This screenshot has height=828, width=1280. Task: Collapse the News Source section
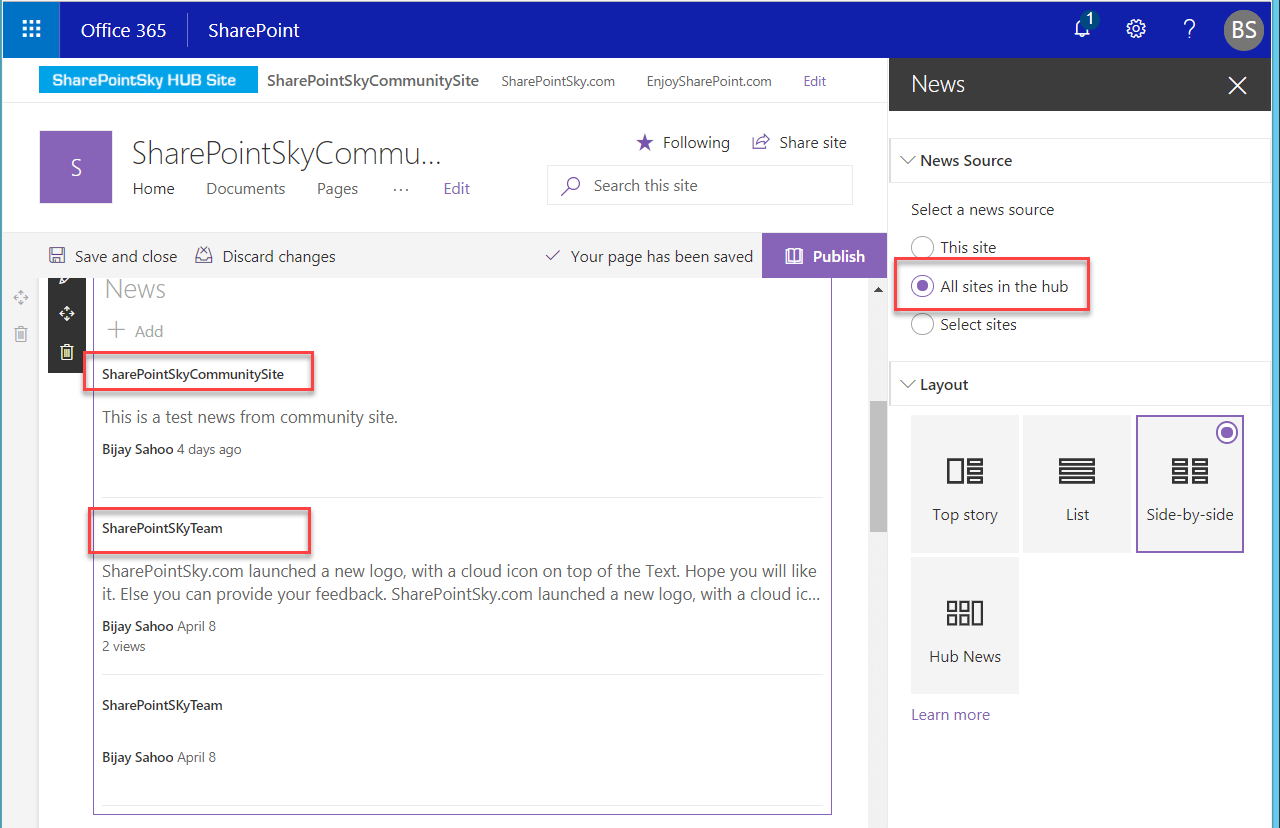tap(908, 160)
